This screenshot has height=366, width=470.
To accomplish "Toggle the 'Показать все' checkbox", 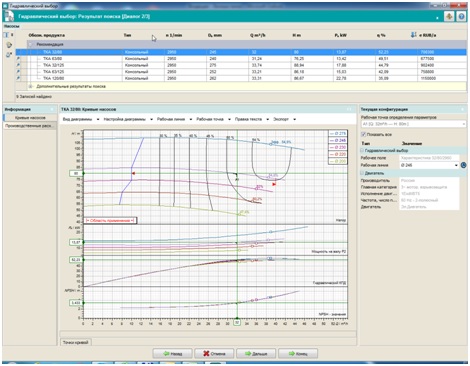I will click(x=364, y=134).
